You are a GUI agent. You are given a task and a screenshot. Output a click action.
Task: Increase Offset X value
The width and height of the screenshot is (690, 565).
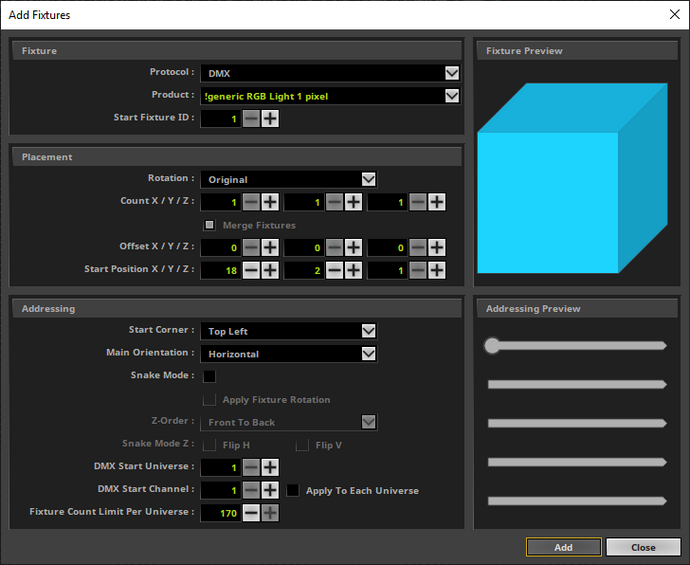coord(270,247)
